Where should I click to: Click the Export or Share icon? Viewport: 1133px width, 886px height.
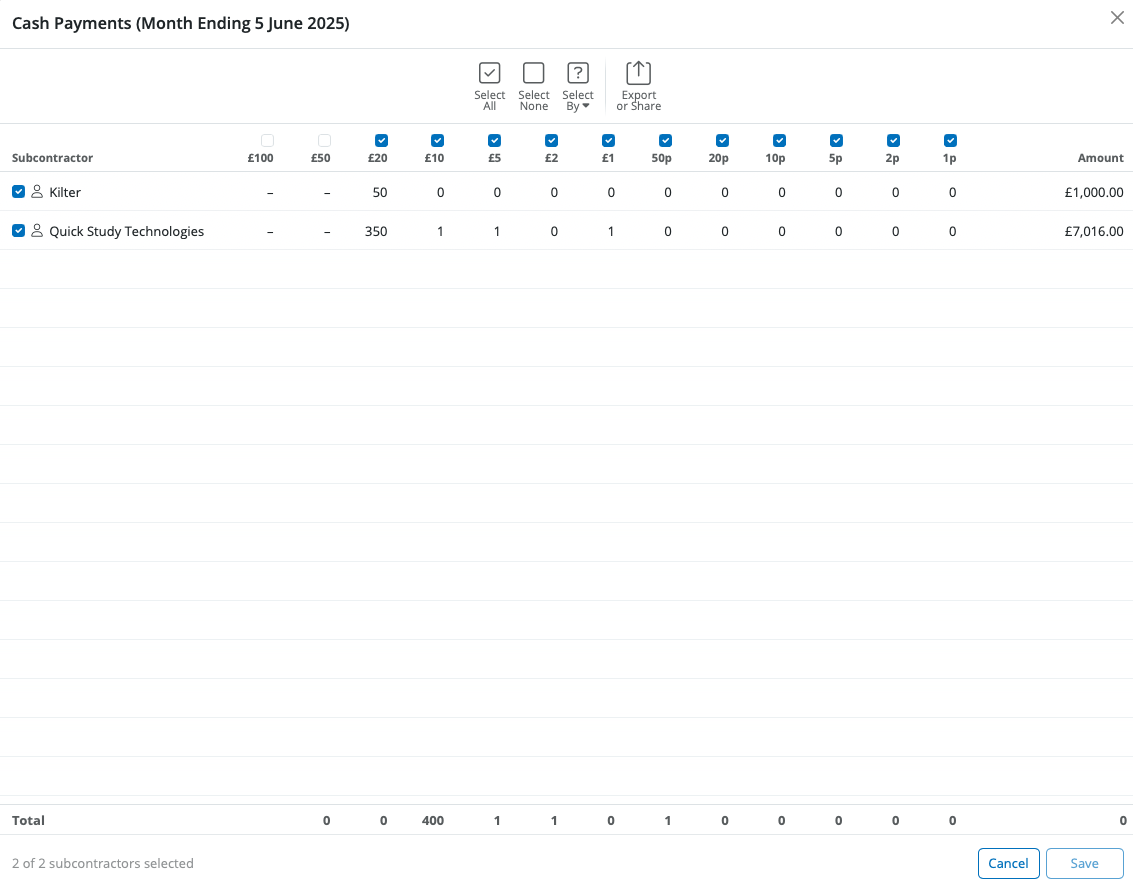click(638, 74)
